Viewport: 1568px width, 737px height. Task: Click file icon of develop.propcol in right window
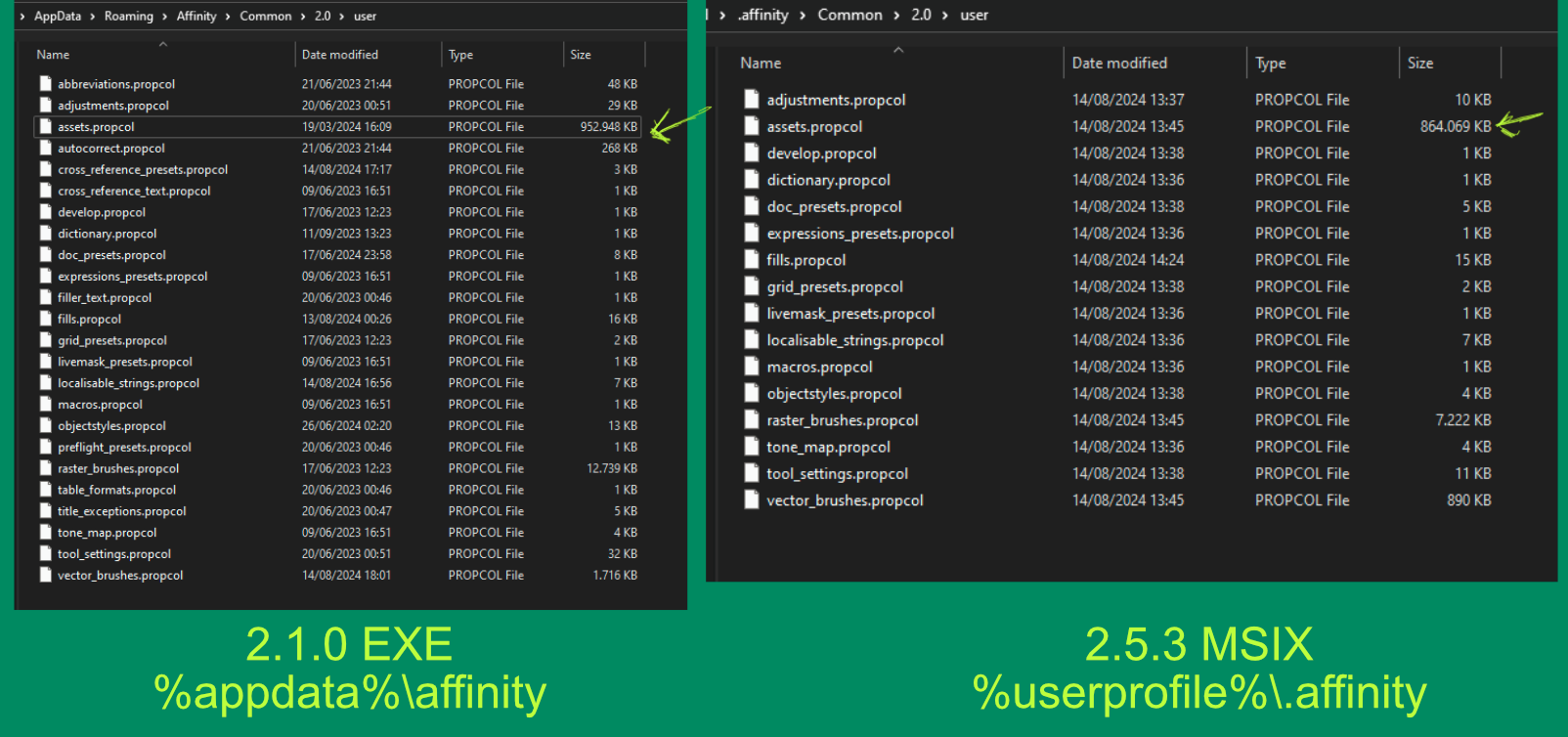click(x=751, y=153)
